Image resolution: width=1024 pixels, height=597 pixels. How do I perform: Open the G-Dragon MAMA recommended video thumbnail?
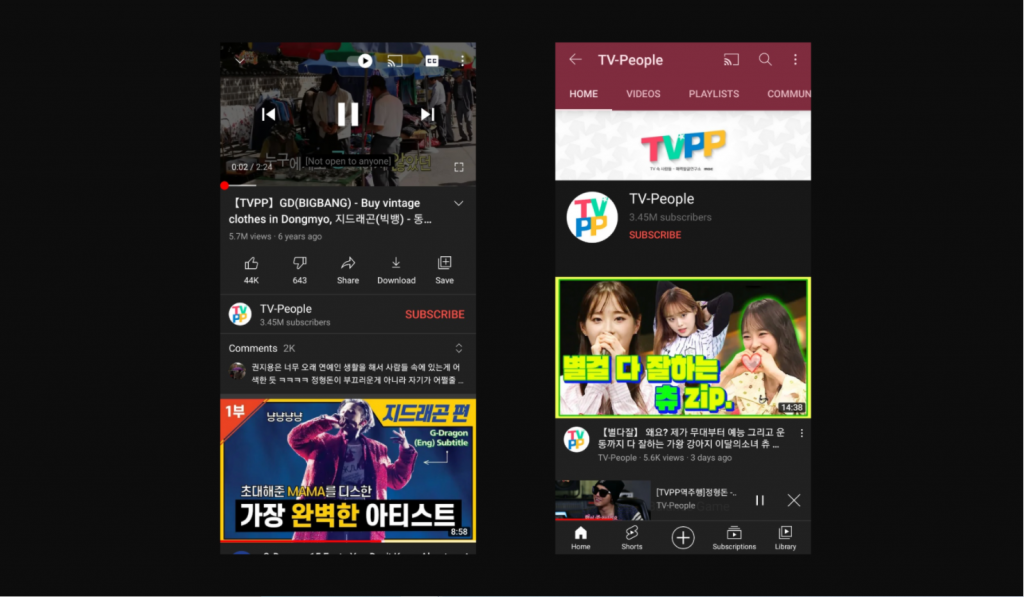pos(348,470)
